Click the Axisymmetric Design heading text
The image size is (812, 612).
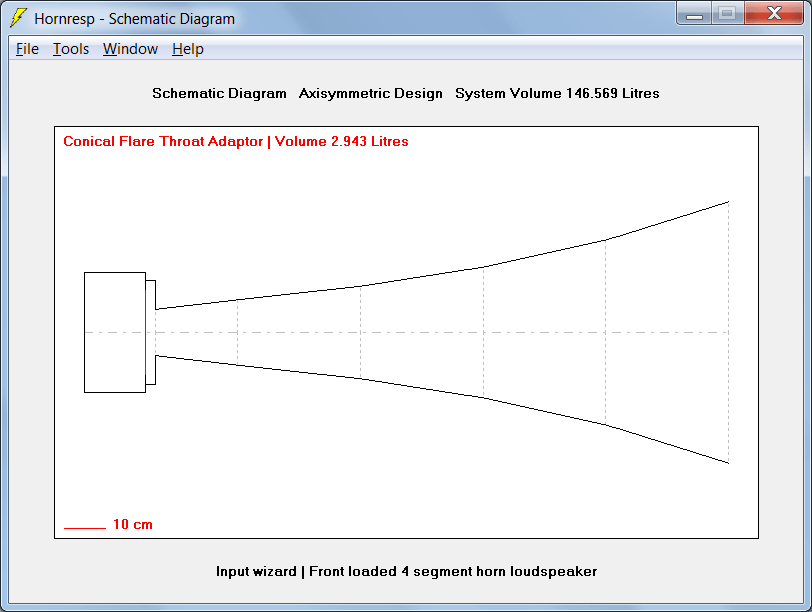point(370,93)
